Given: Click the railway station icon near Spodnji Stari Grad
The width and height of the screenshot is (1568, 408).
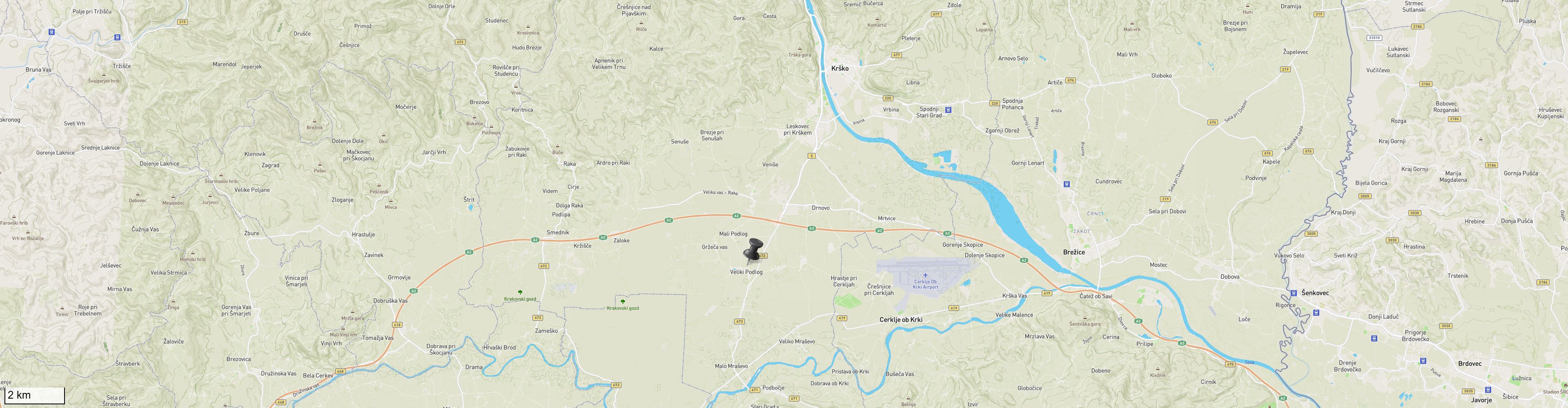Looking at the screenshot, I should [x=948, y=111].
